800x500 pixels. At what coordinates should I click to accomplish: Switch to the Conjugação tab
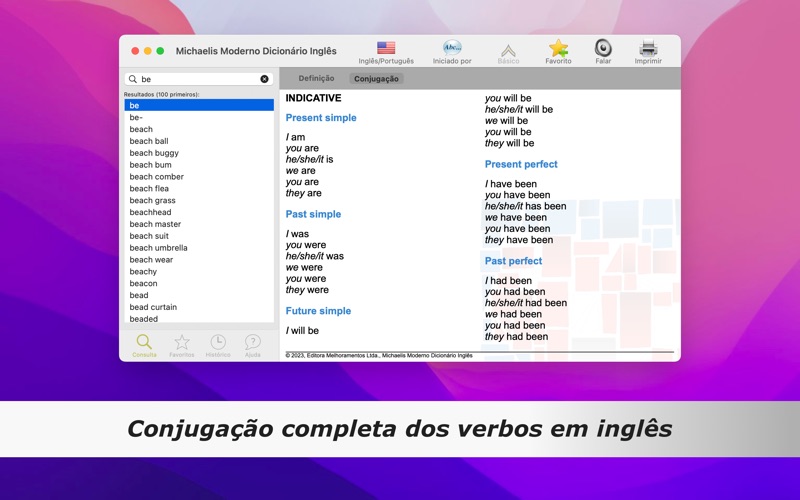376,79
